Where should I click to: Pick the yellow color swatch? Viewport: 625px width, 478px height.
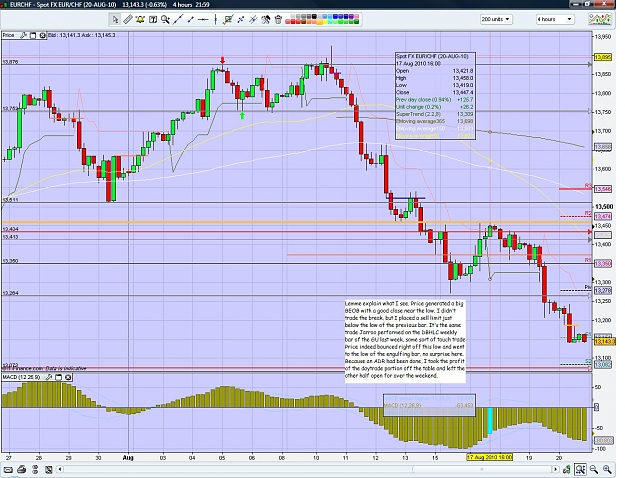pyautogui.click(x=324, y=22)
